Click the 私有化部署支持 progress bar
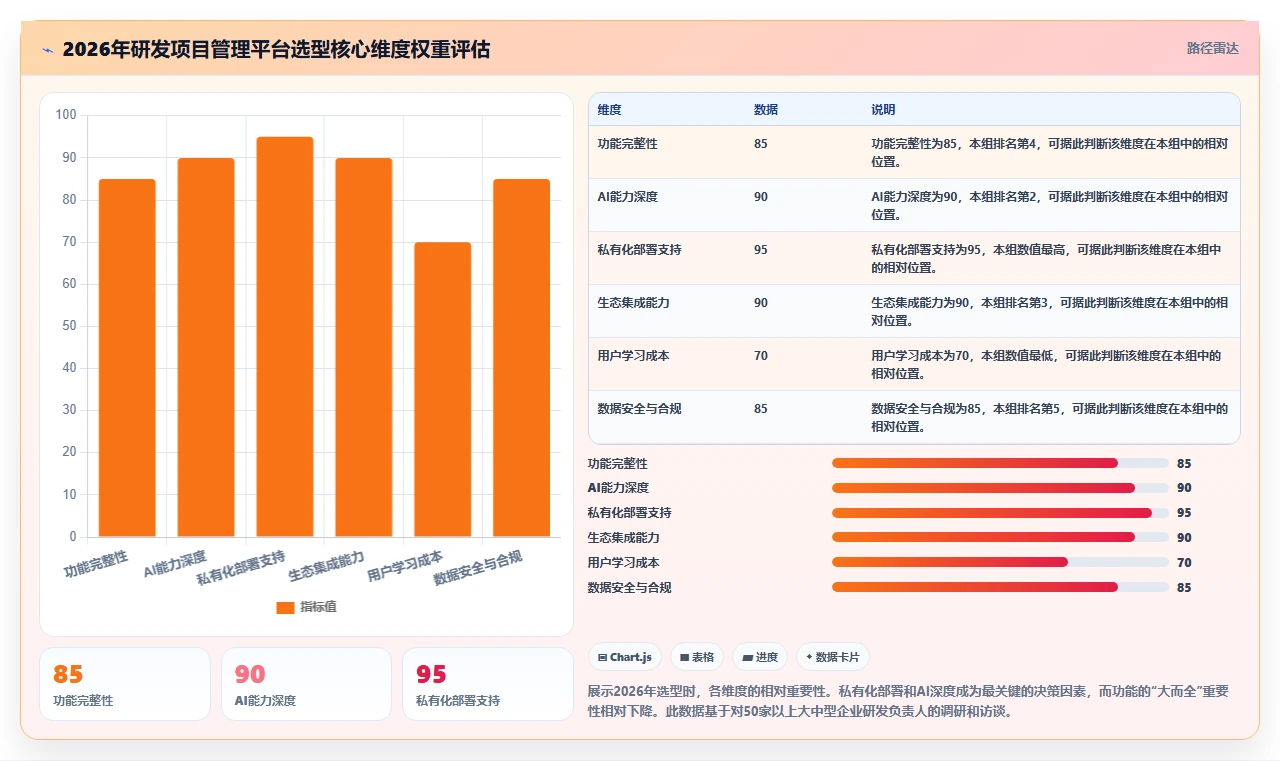 coord(1000,513)
